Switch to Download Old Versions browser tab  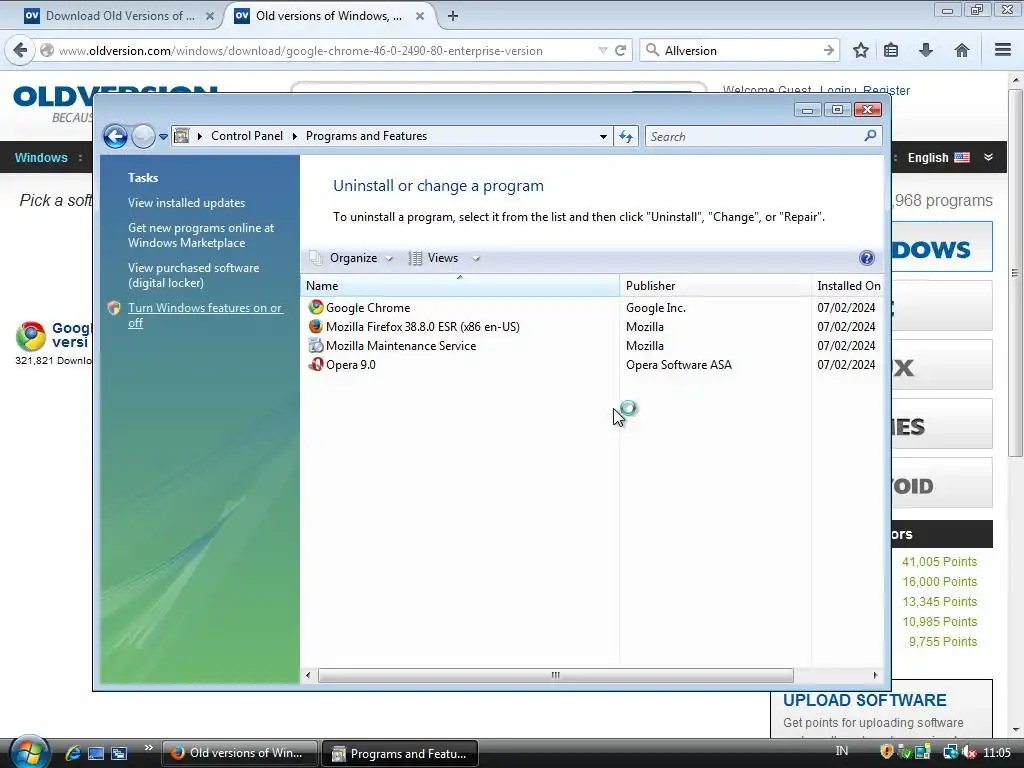pos(118,16)
